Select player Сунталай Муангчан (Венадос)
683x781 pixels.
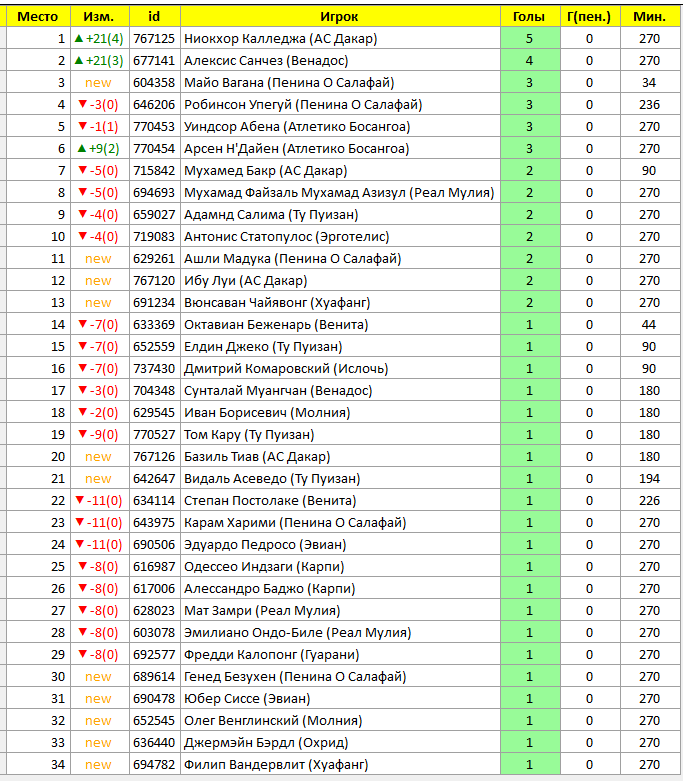tap(278, 390)
